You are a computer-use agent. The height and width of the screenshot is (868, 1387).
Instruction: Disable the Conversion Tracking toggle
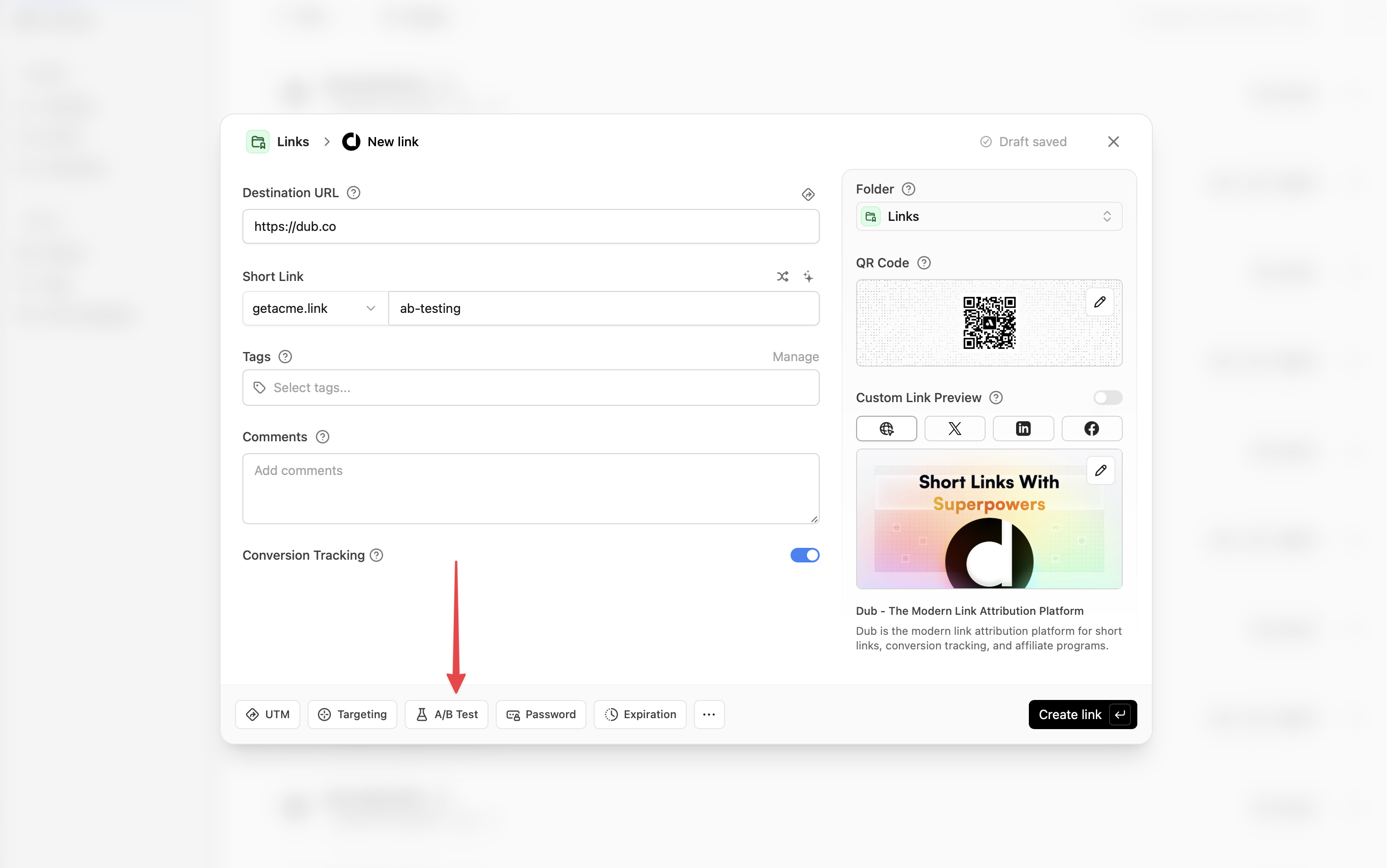click(804, 555)
